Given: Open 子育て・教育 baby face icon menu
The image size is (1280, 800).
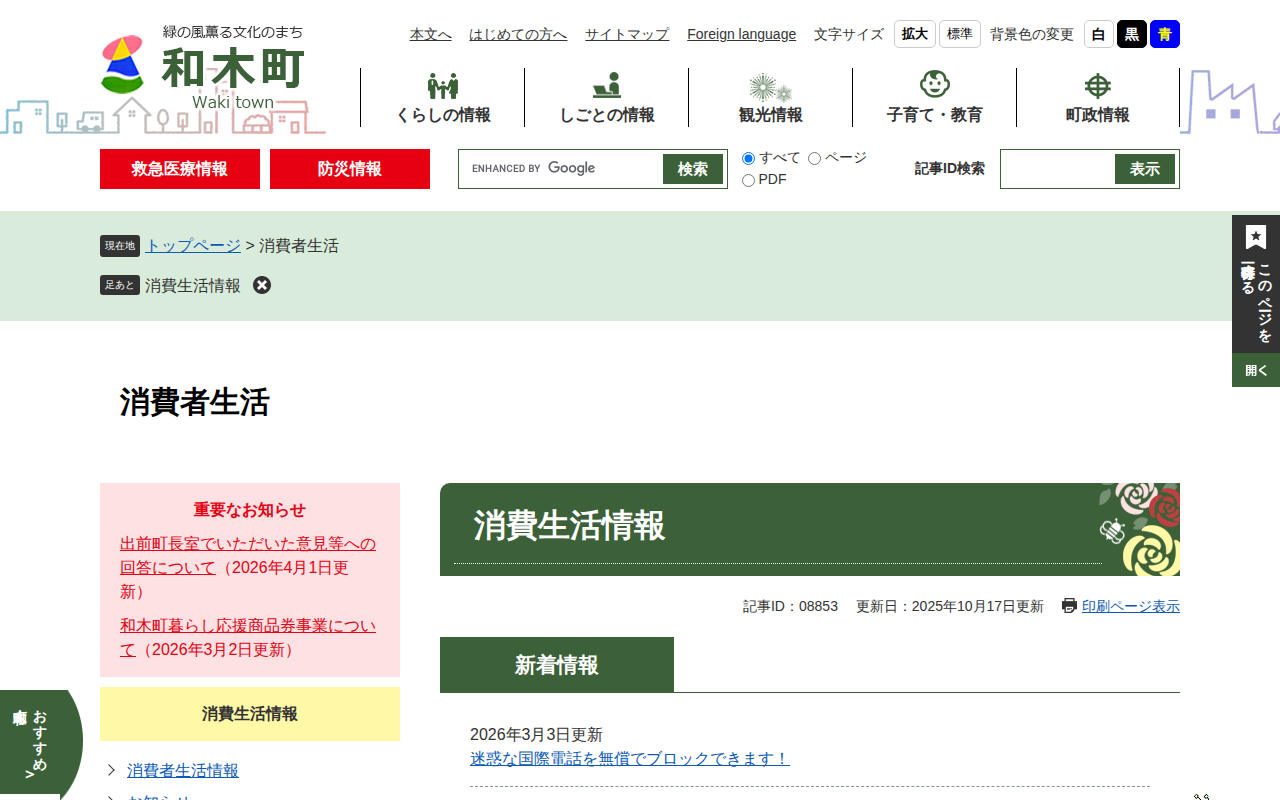Looking at the screenshot, I should [x=934, y=85].
